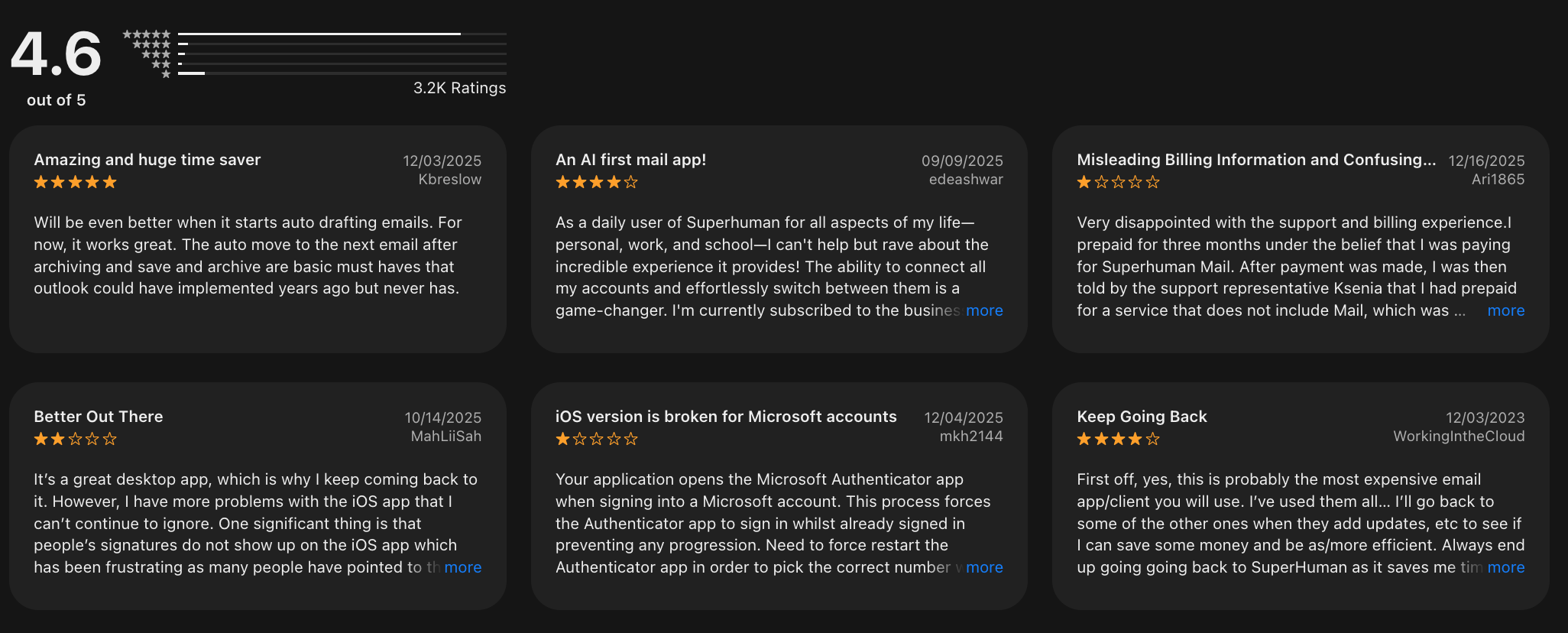Screen dimensions: 1568x633
Task: Click the second orange star on MahLiiSah's review
Action: coord(56,439)
